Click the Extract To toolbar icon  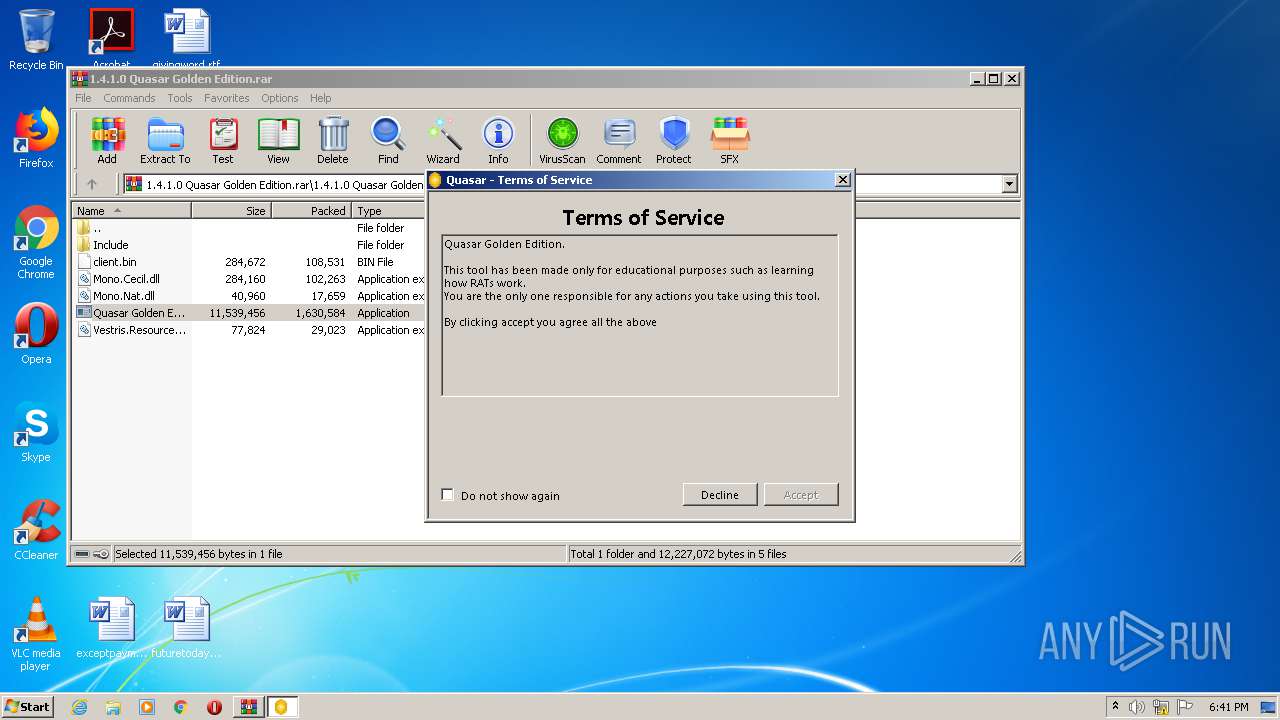point(165,141)
